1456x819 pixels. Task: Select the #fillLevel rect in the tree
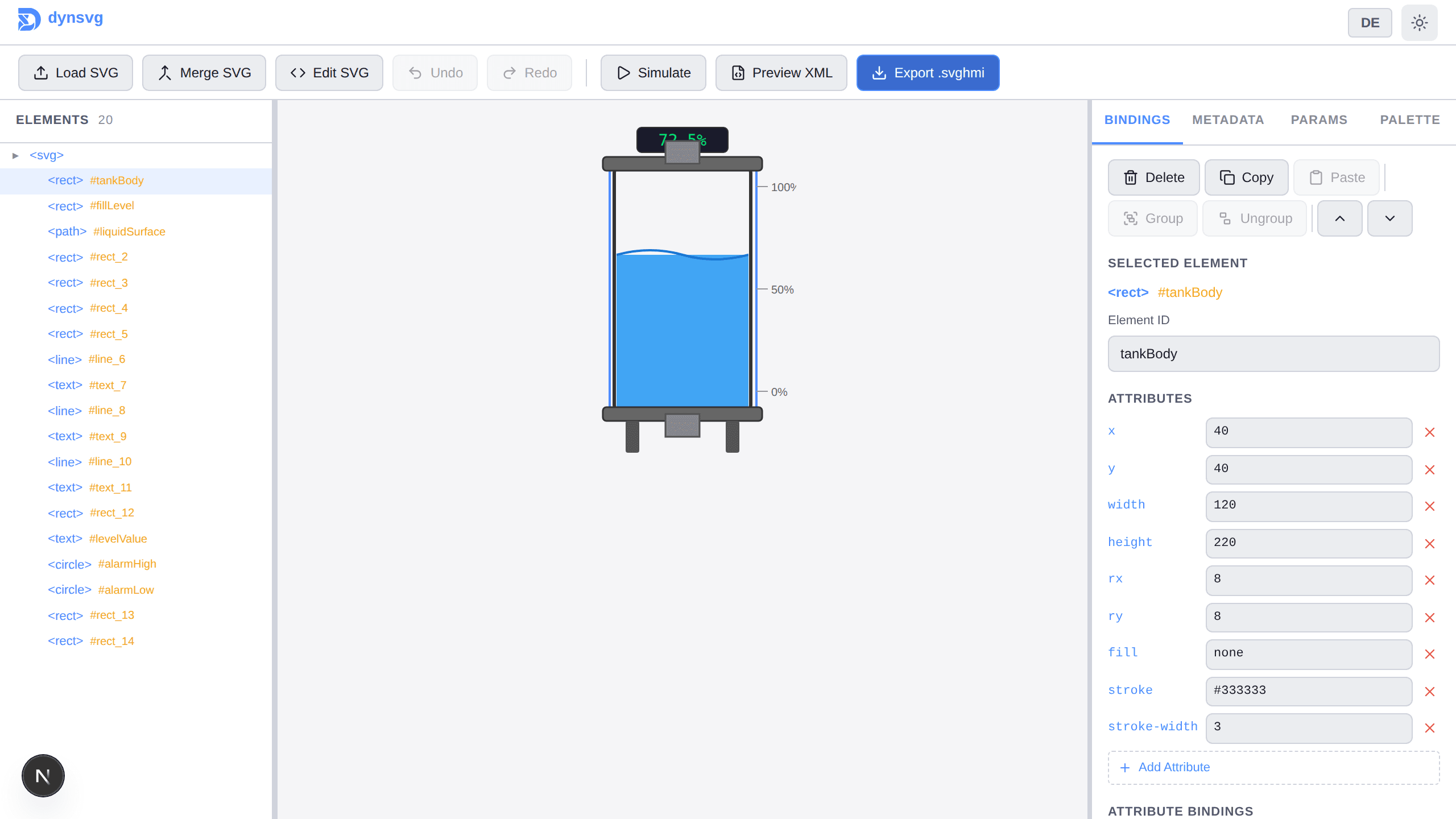pyautogui.click(x=111, y=205)
